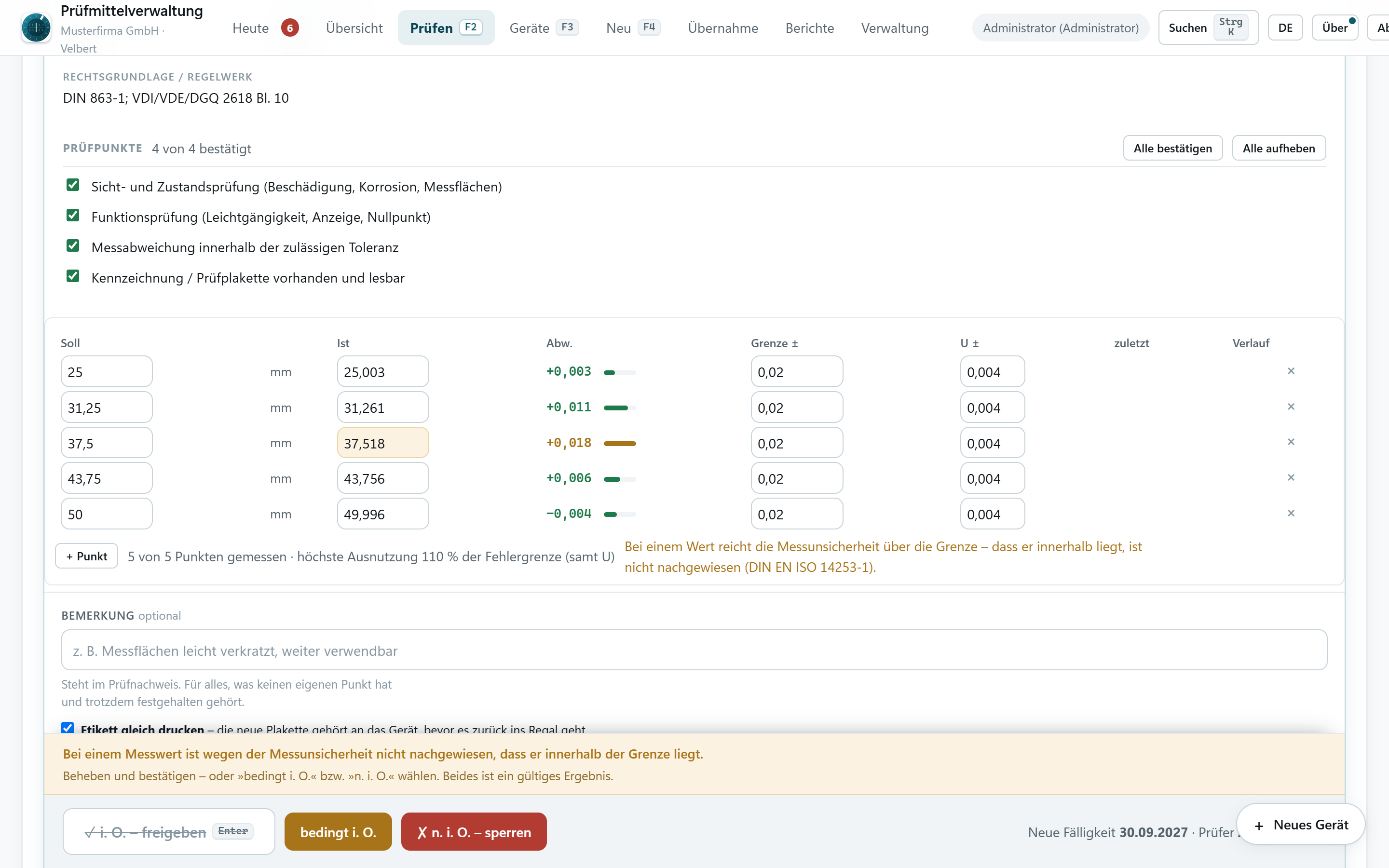Click the amber deviation bar beside +0,018
The image size is (1389, 868).
(x=620, y=443)
